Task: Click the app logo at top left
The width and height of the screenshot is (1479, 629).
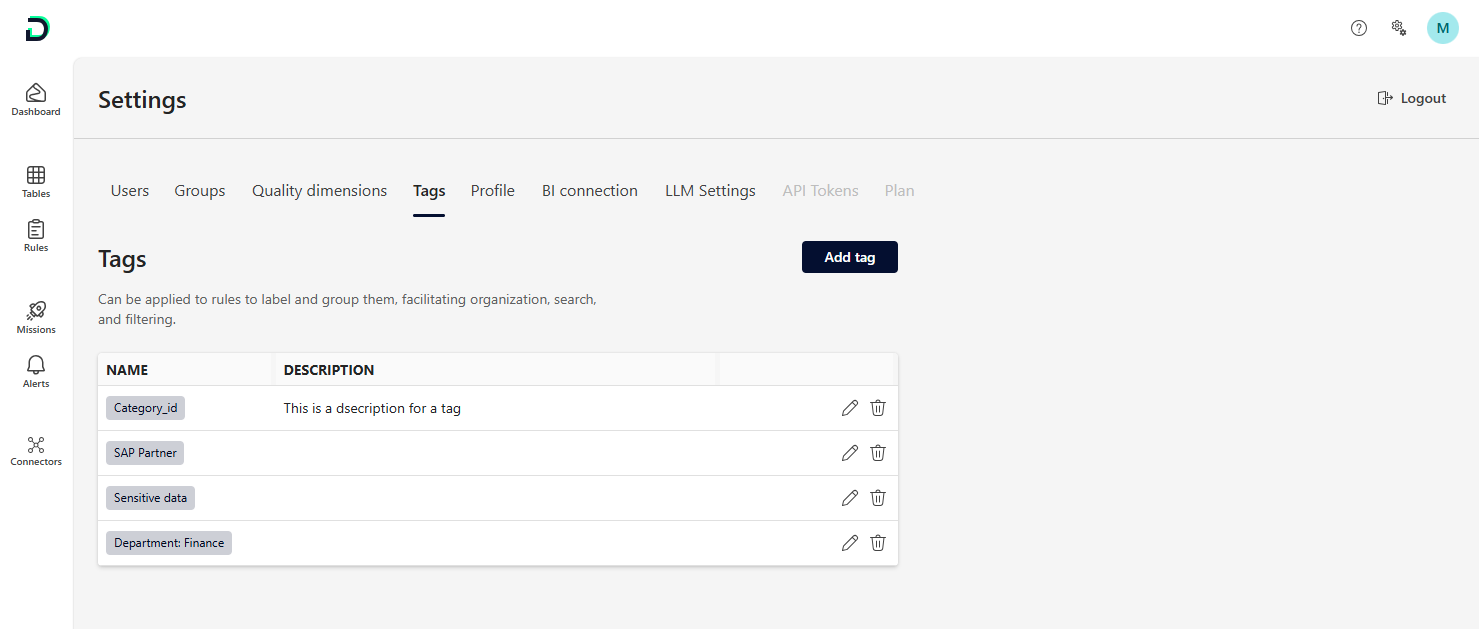Action: pyautogui.click(x=37, y=29)
